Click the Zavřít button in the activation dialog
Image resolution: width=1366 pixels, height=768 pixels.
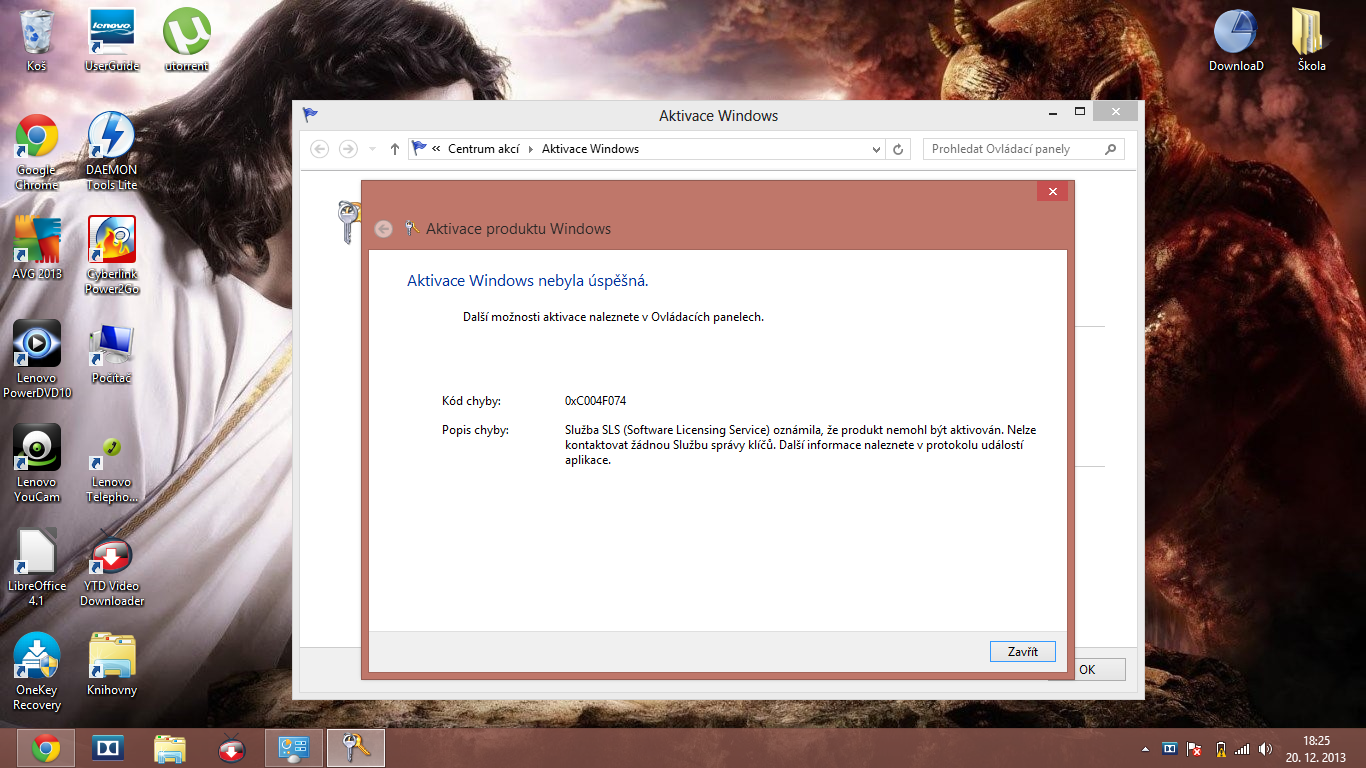tap(1022, 651)
